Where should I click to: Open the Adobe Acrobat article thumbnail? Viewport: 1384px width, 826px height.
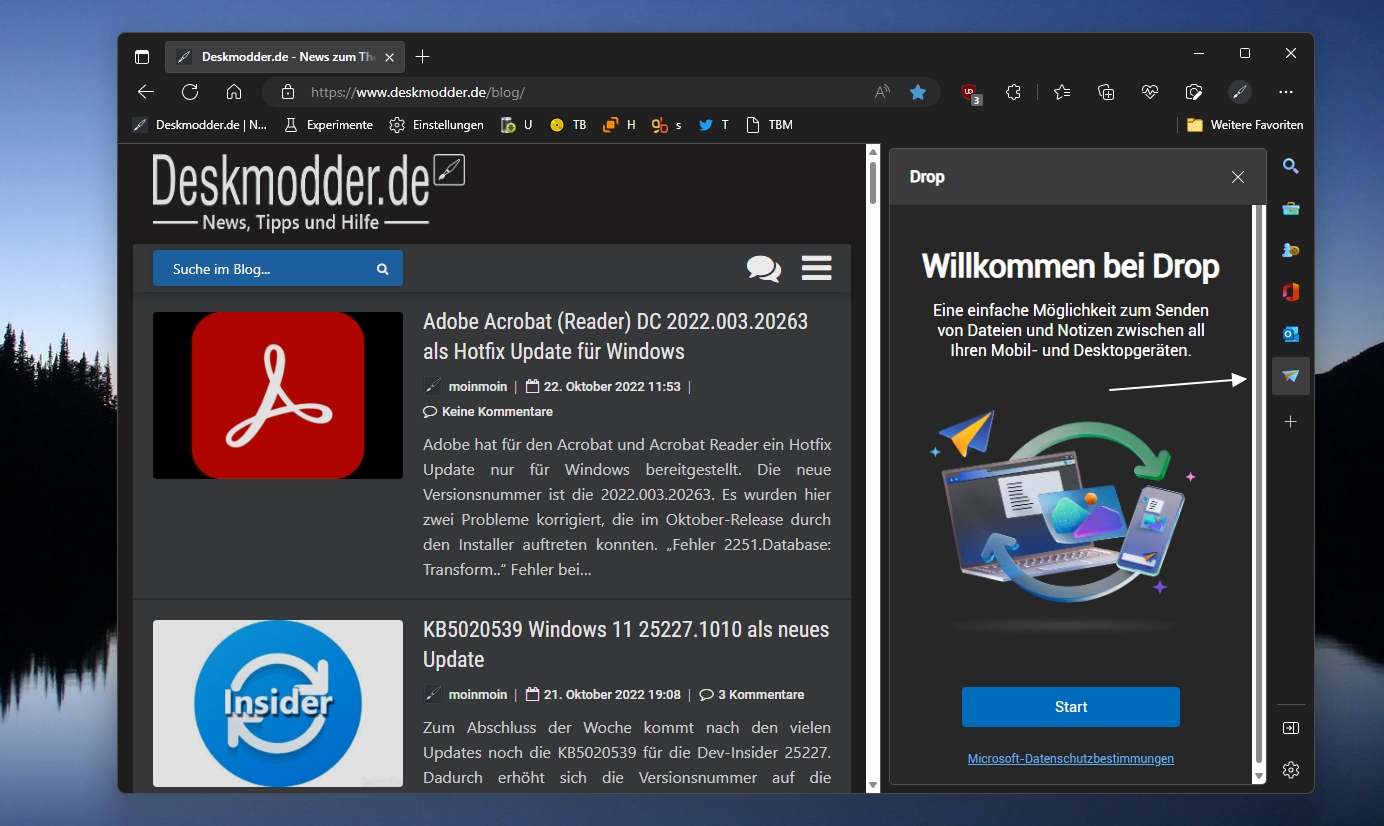click(278, 395)
